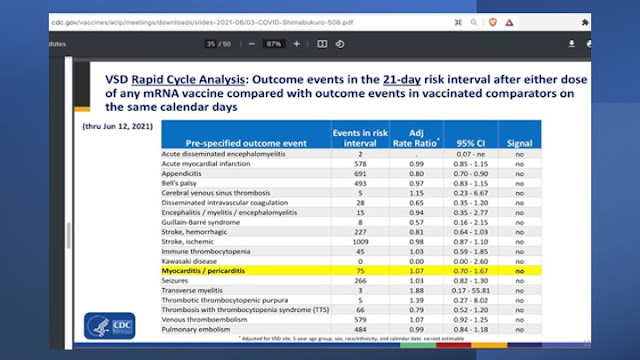
Task: Click the zoom out minus button
Action: point(251,44)
